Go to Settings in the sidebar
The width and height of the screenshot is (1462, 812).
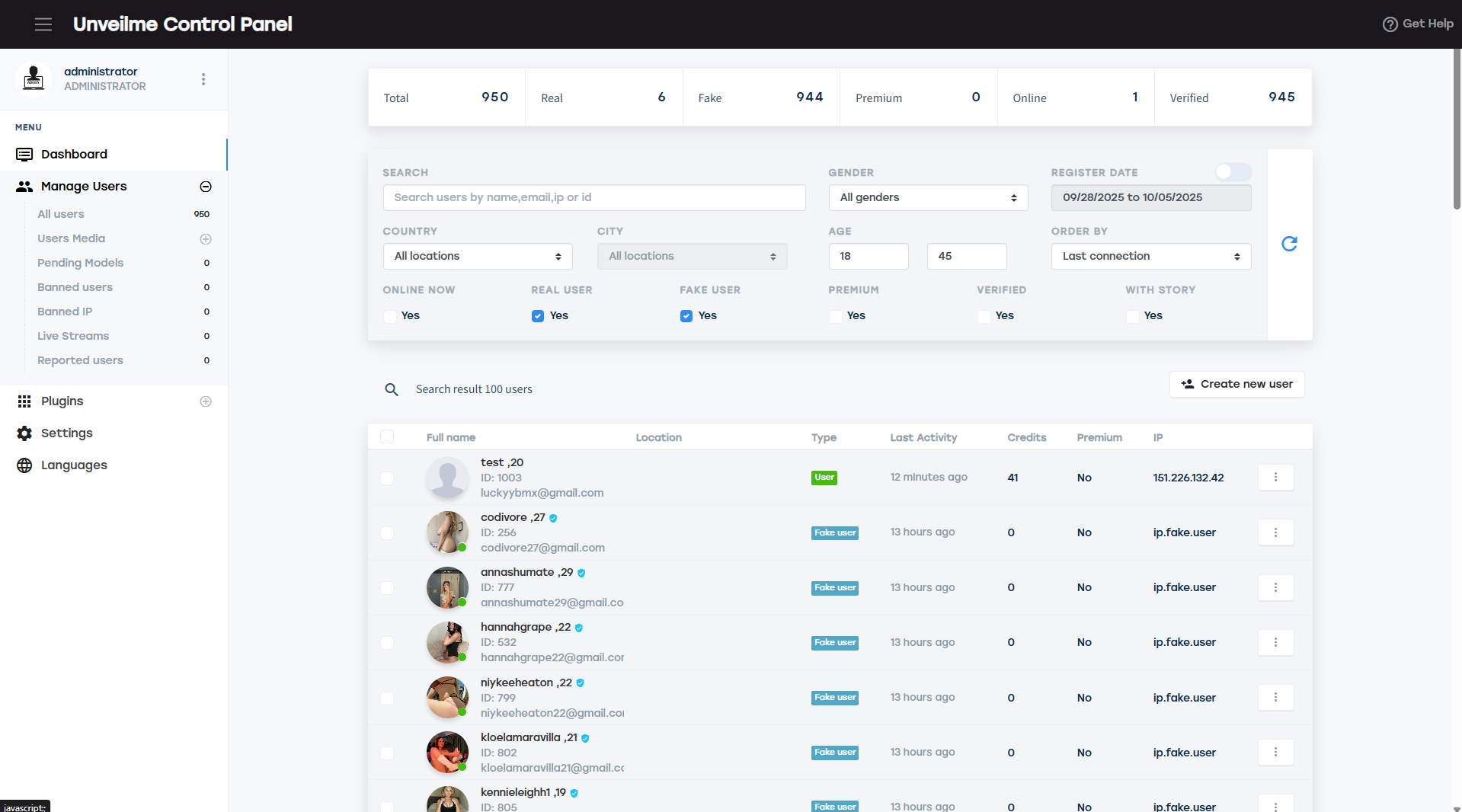[66, 433]
